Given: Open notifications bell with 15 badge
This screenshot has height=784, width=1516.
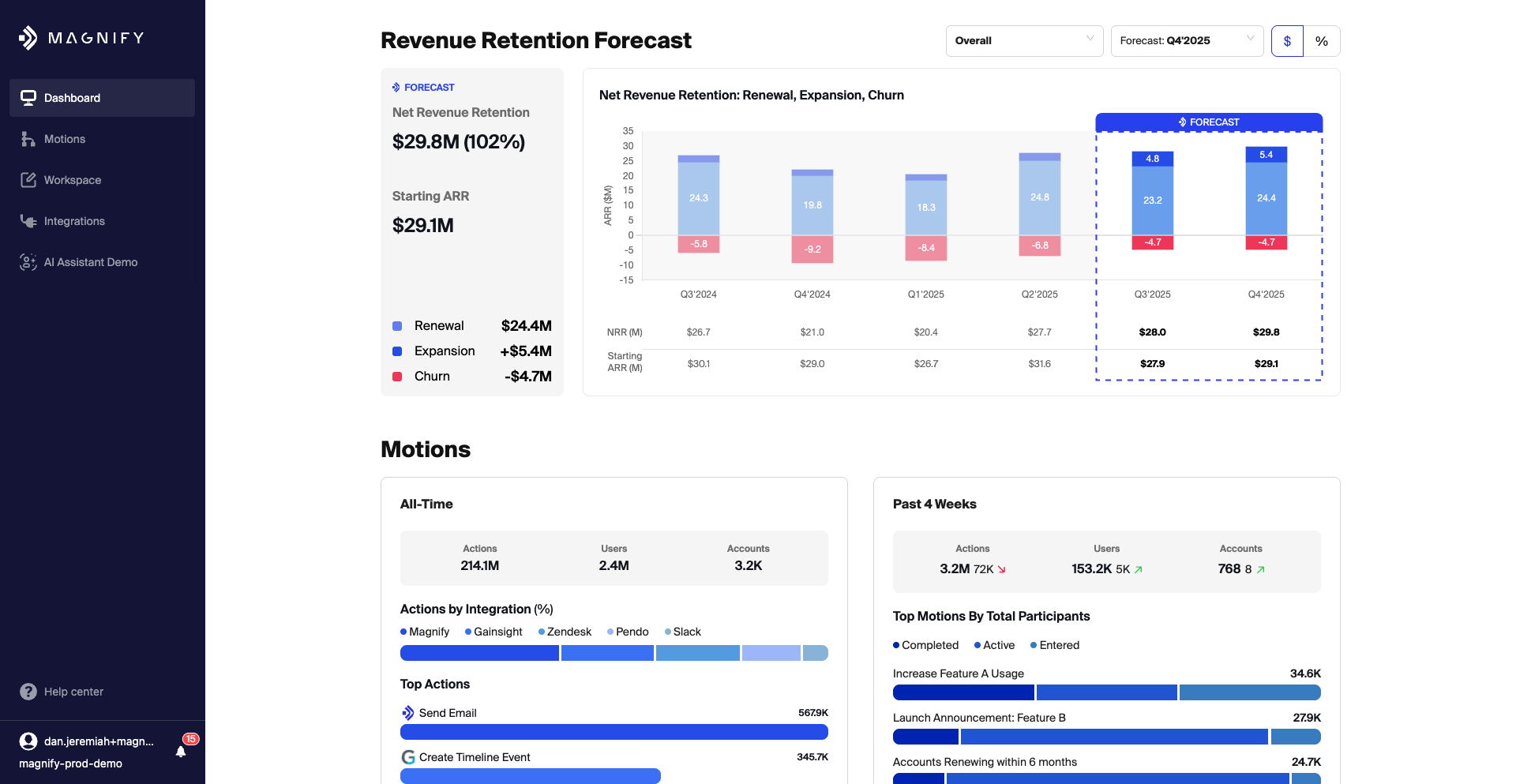Looking at the screenshot, I should (x=182, y=750).
